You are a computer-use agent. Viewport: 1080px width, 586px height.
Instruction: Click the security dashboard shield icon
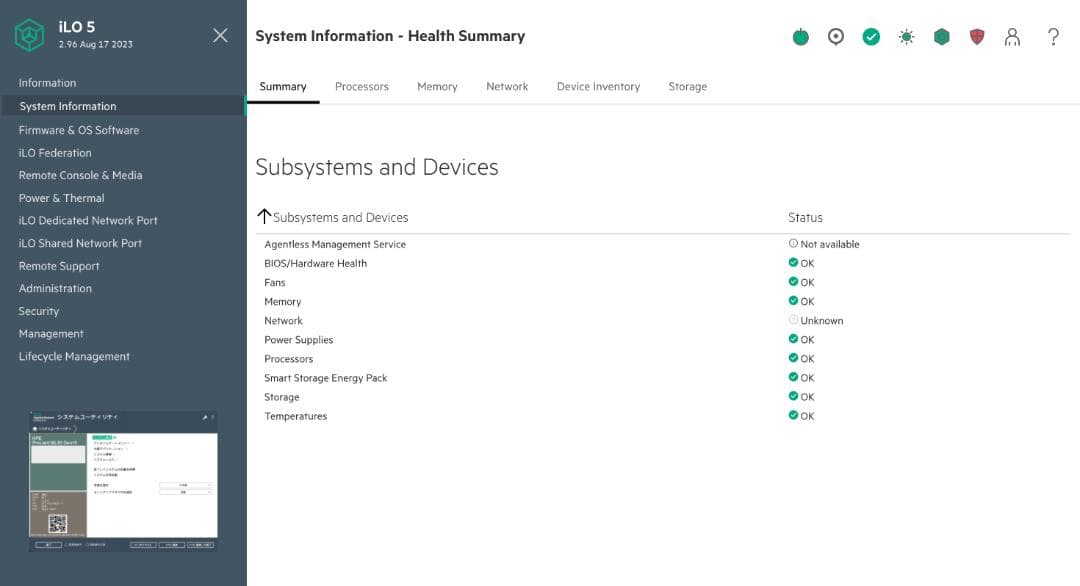(x=976, y=36)
